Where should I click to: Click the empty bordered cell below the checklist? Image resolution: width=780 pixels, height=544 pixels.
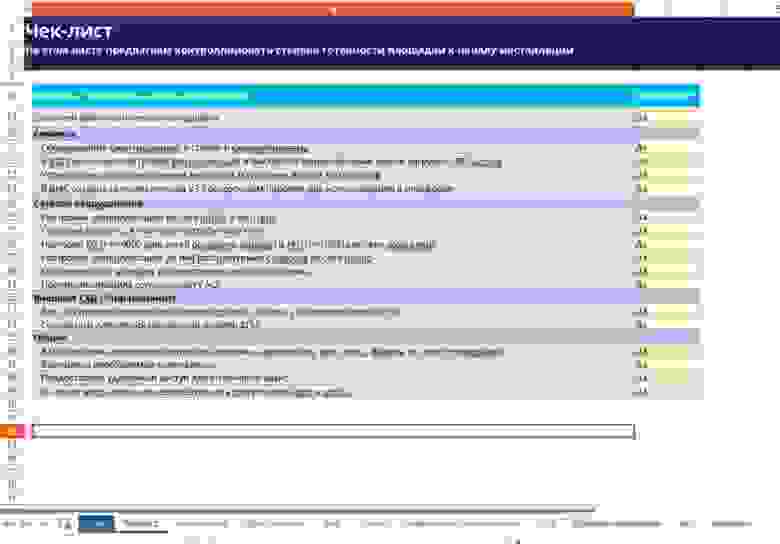(x=333, y=431)
